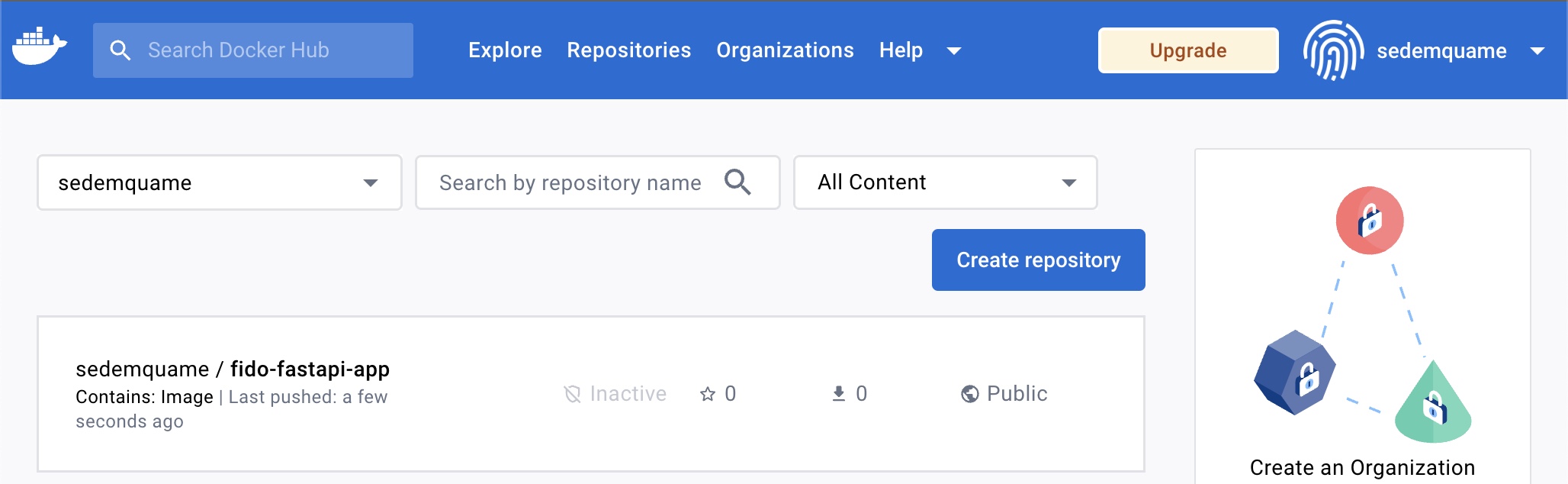1568x484 pixels.
Task: Click the Create an Organization heading
Action: 1362,467
